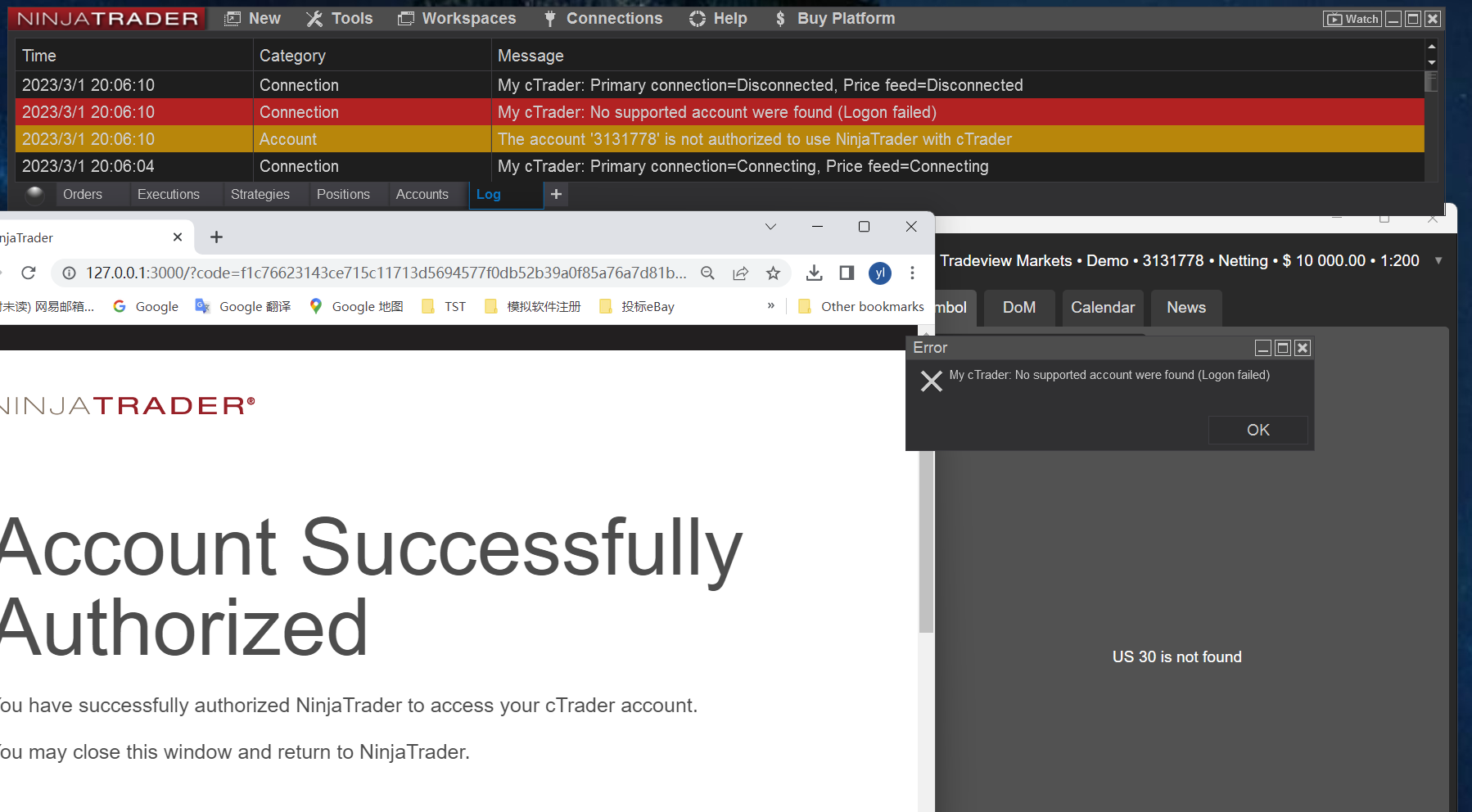Switch to the DoM tab in cTrader
1472x812 pixels.
1019,308
